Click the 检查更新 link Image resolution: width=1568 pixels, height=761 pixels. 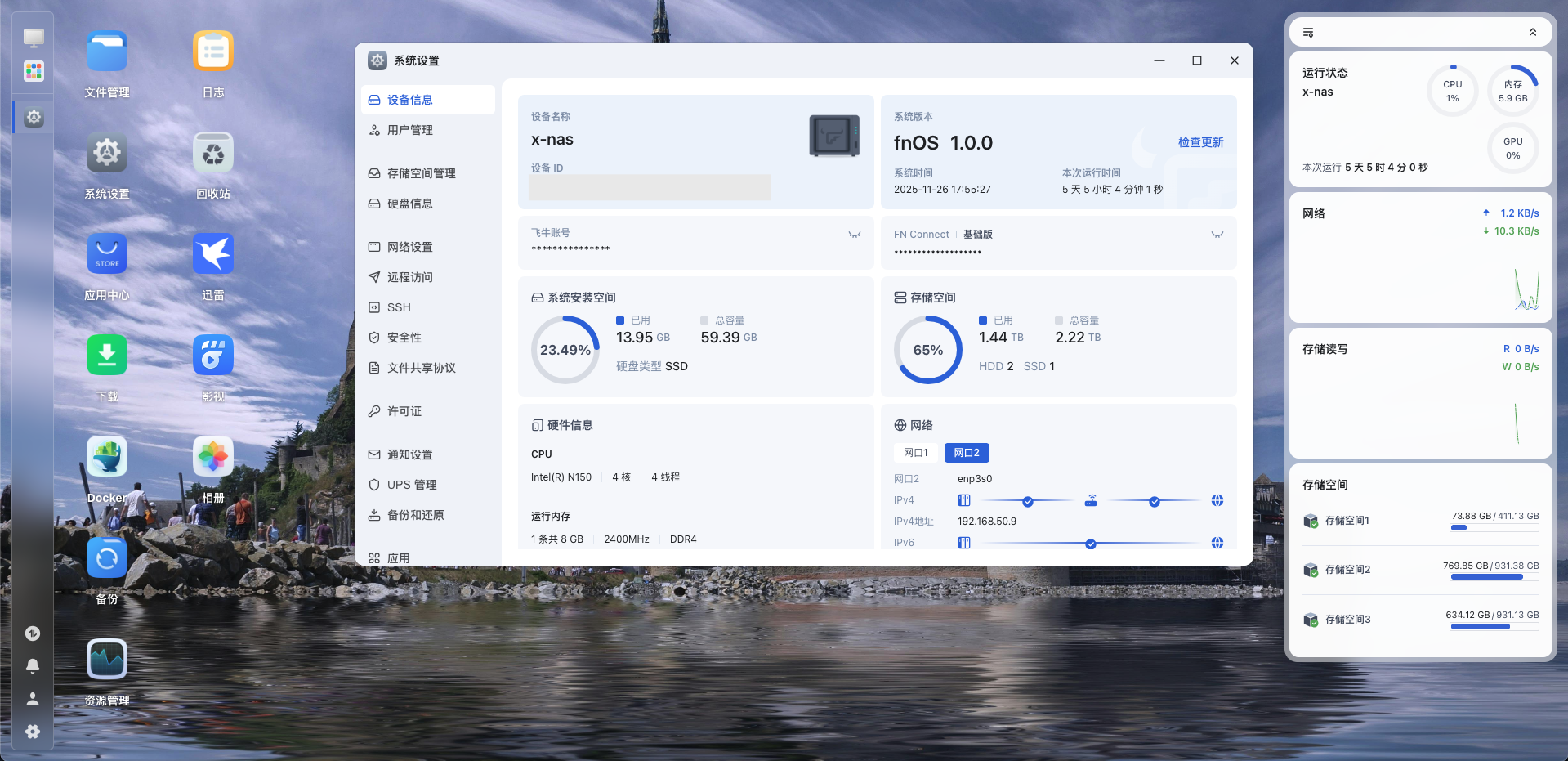(x=1200, y=142)
